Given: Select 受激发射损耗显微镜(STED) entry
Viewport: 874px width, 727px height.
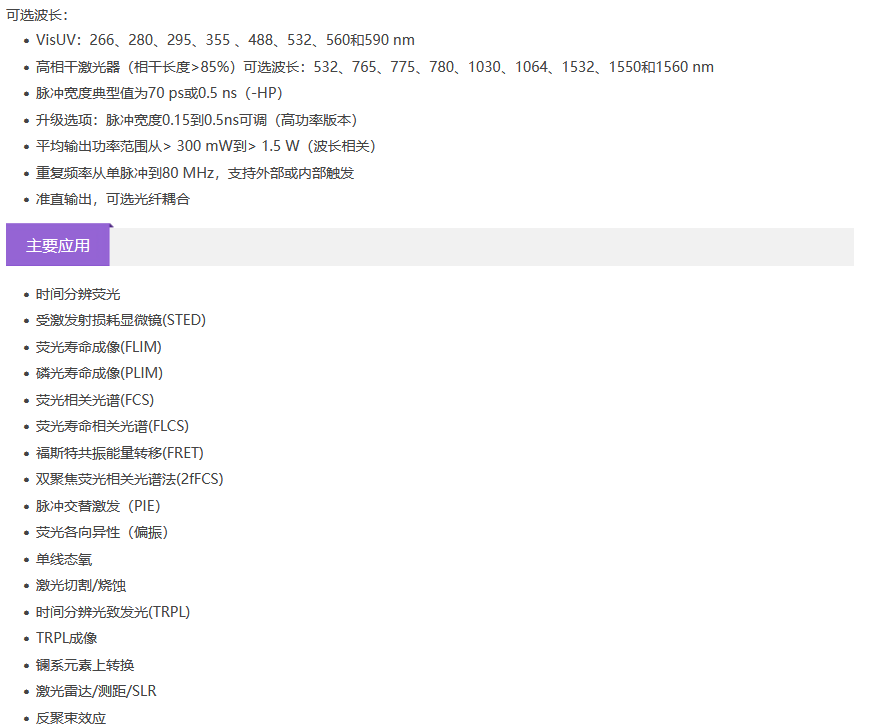Looking at the screenshot, I should tap(121, 320).
